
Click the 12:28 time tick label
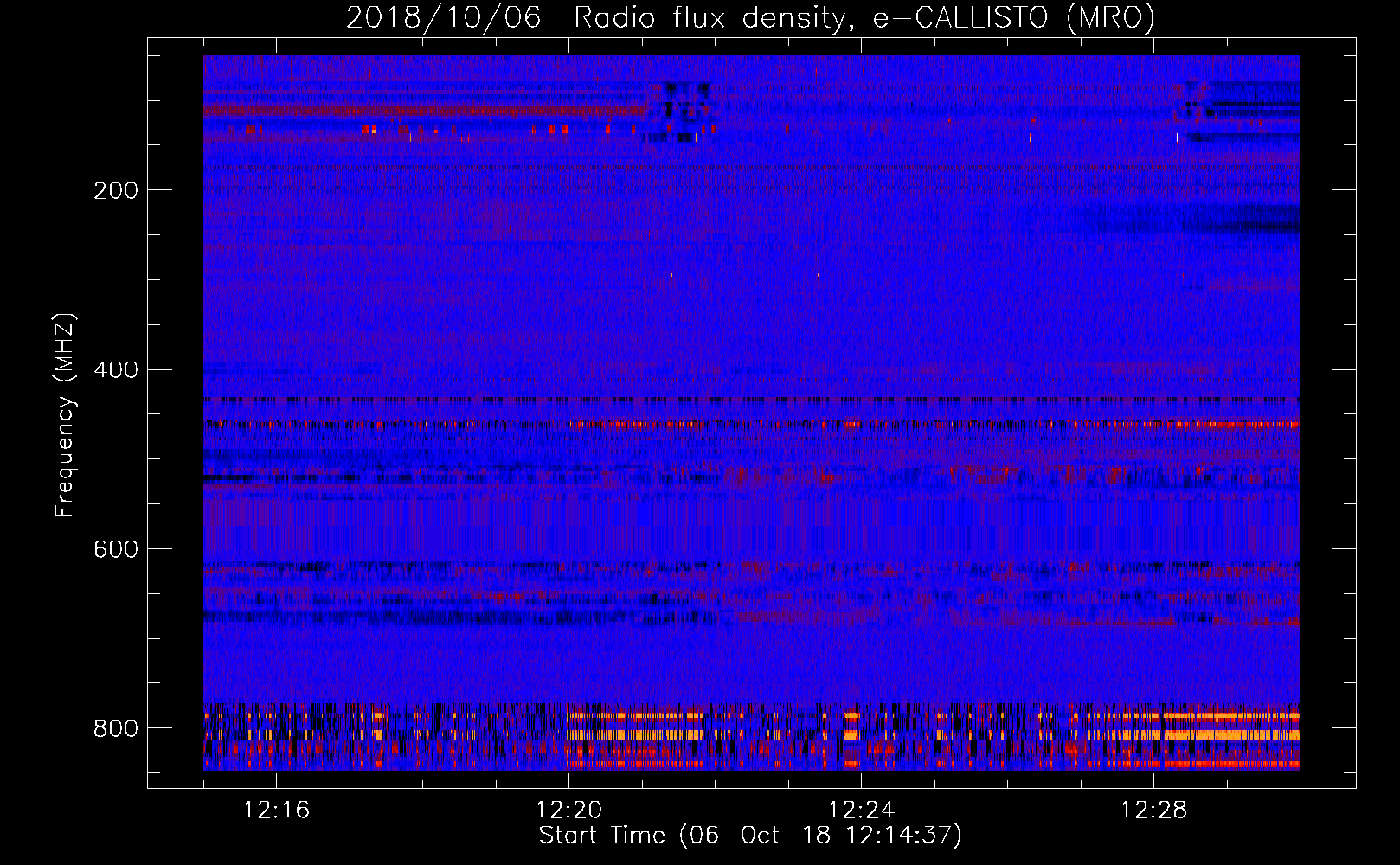coord(1153,811)
